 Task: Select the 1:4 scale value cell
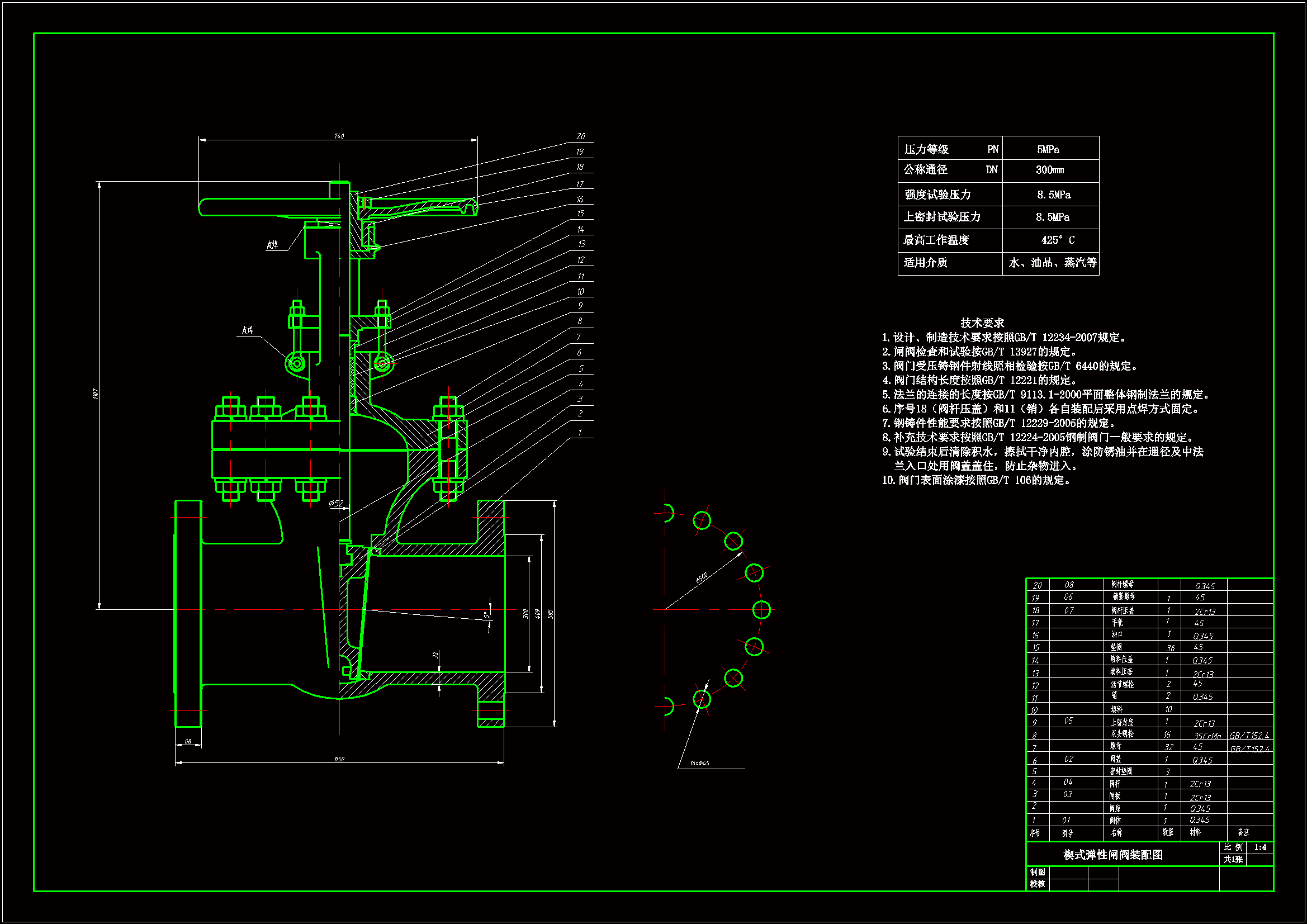click(1259, 847)
